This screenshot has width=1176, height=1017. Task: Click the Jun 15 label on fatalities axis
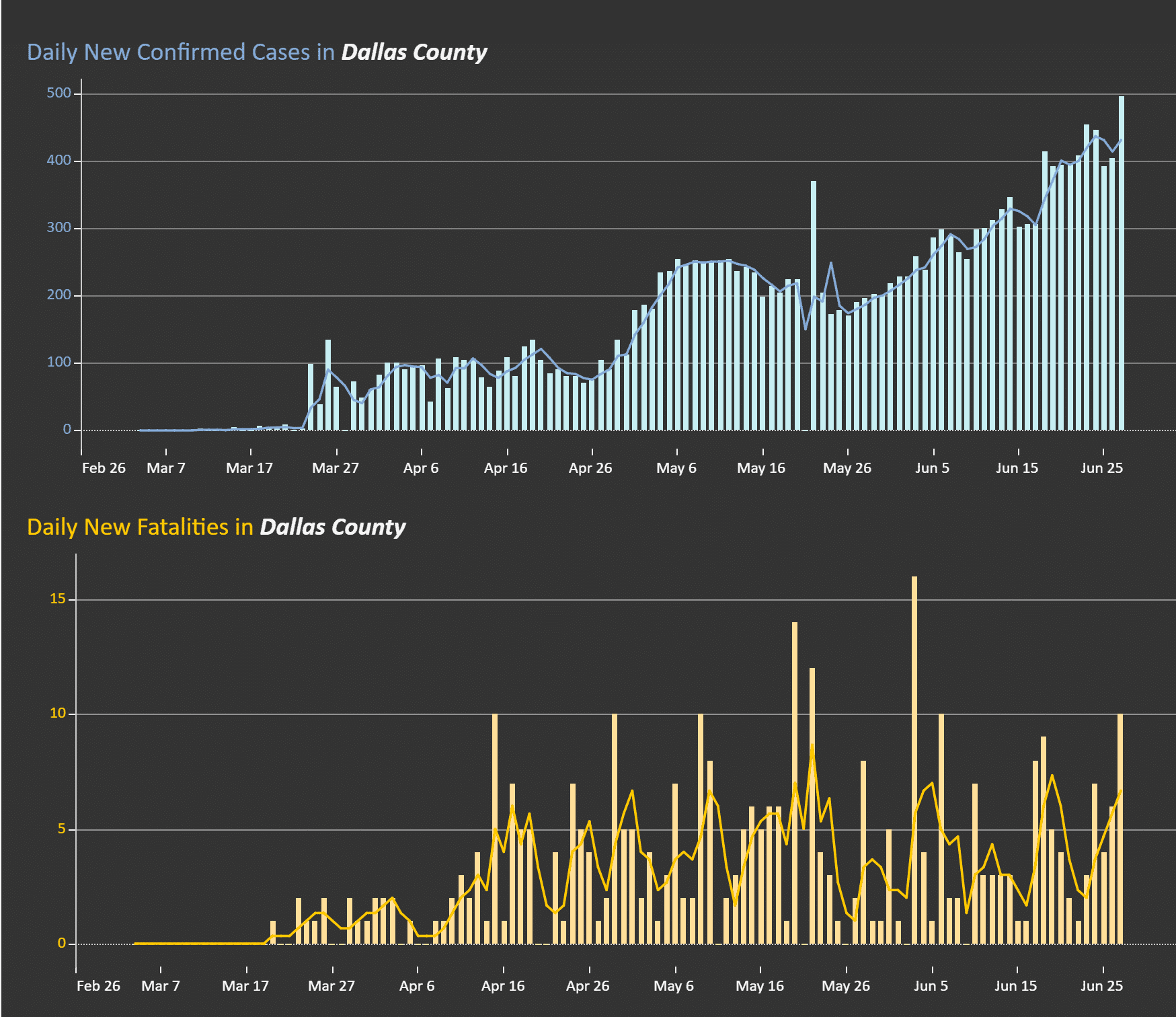click(x=1016, y=986)
